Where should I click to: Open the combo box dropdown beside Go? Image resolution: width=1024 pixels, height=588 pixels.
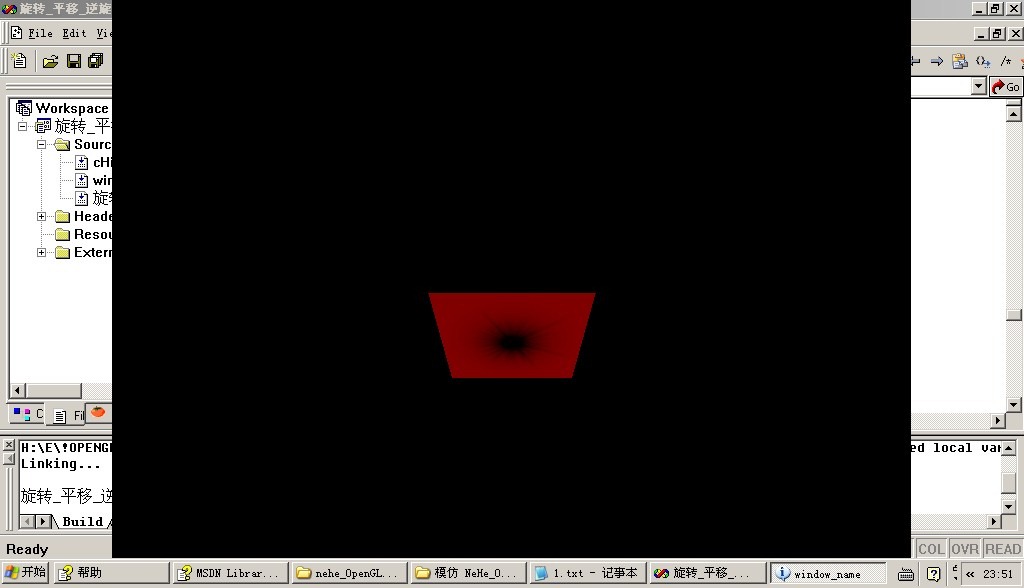tap(978, 86)
